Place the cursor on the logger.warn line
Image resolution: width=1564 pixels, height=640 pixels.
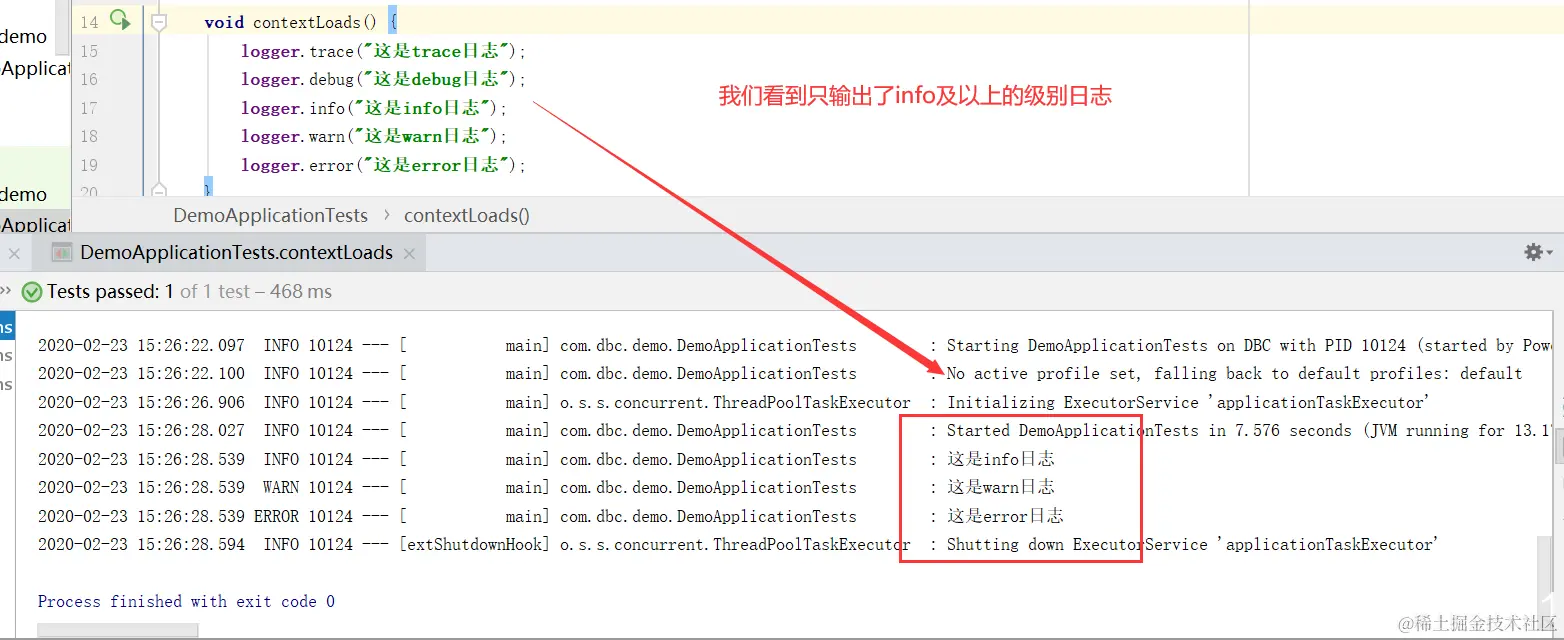point(374,136)
